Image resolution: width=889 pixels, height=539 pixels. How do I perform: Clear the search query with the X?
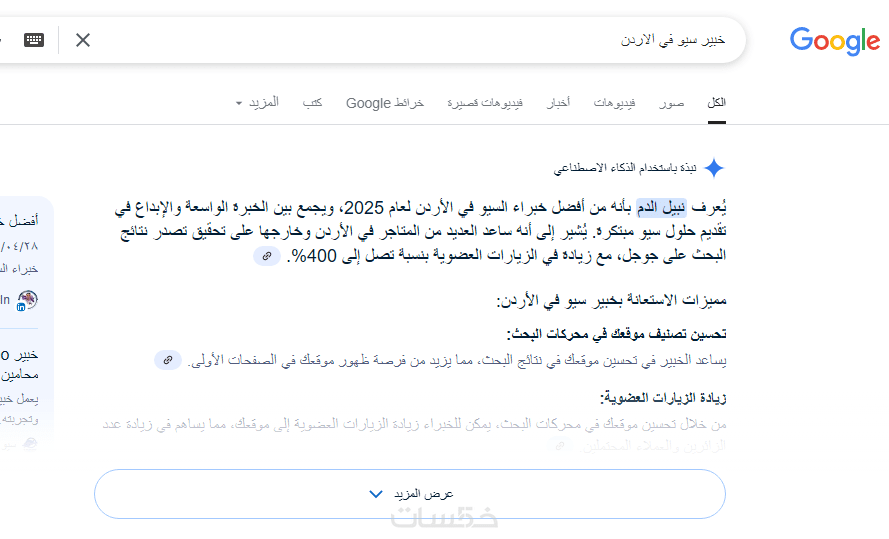click(83, 40)
